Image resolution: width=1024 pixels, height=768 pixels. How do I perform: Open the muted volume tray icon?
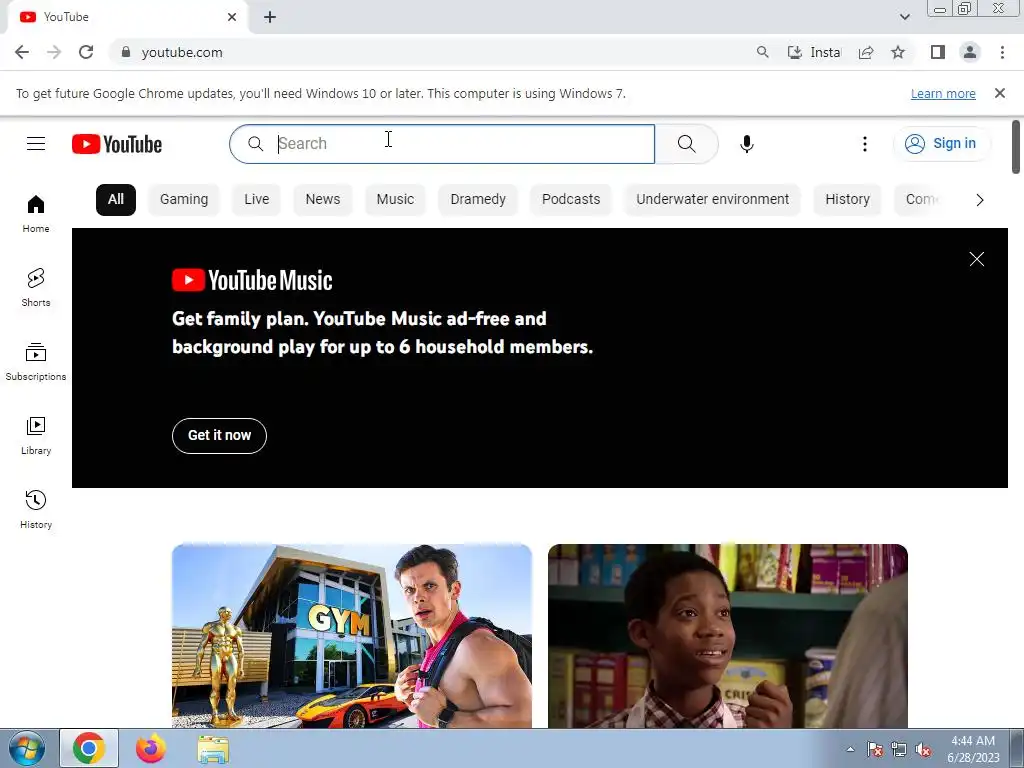click(x=923, y=750)
